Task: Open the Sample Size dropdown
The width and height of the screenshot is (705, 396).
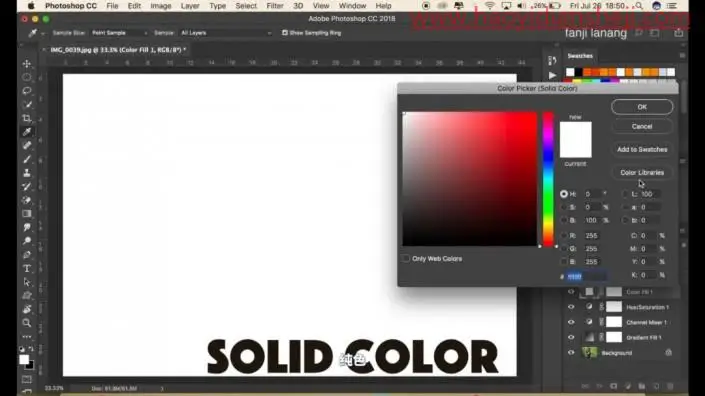Action: point(119,33)
